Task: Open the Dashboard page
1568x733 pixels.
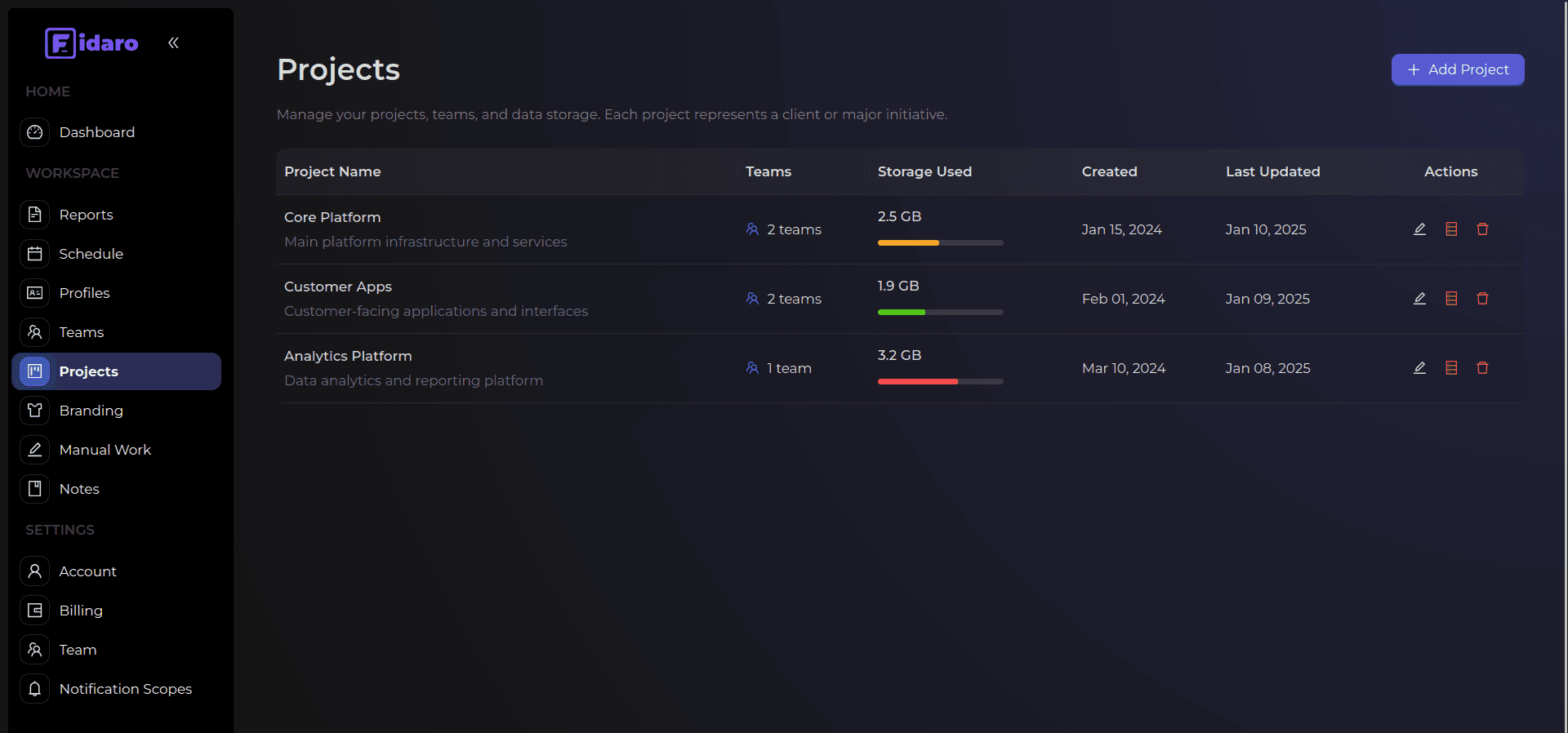Action: click(x=96, y=132)
